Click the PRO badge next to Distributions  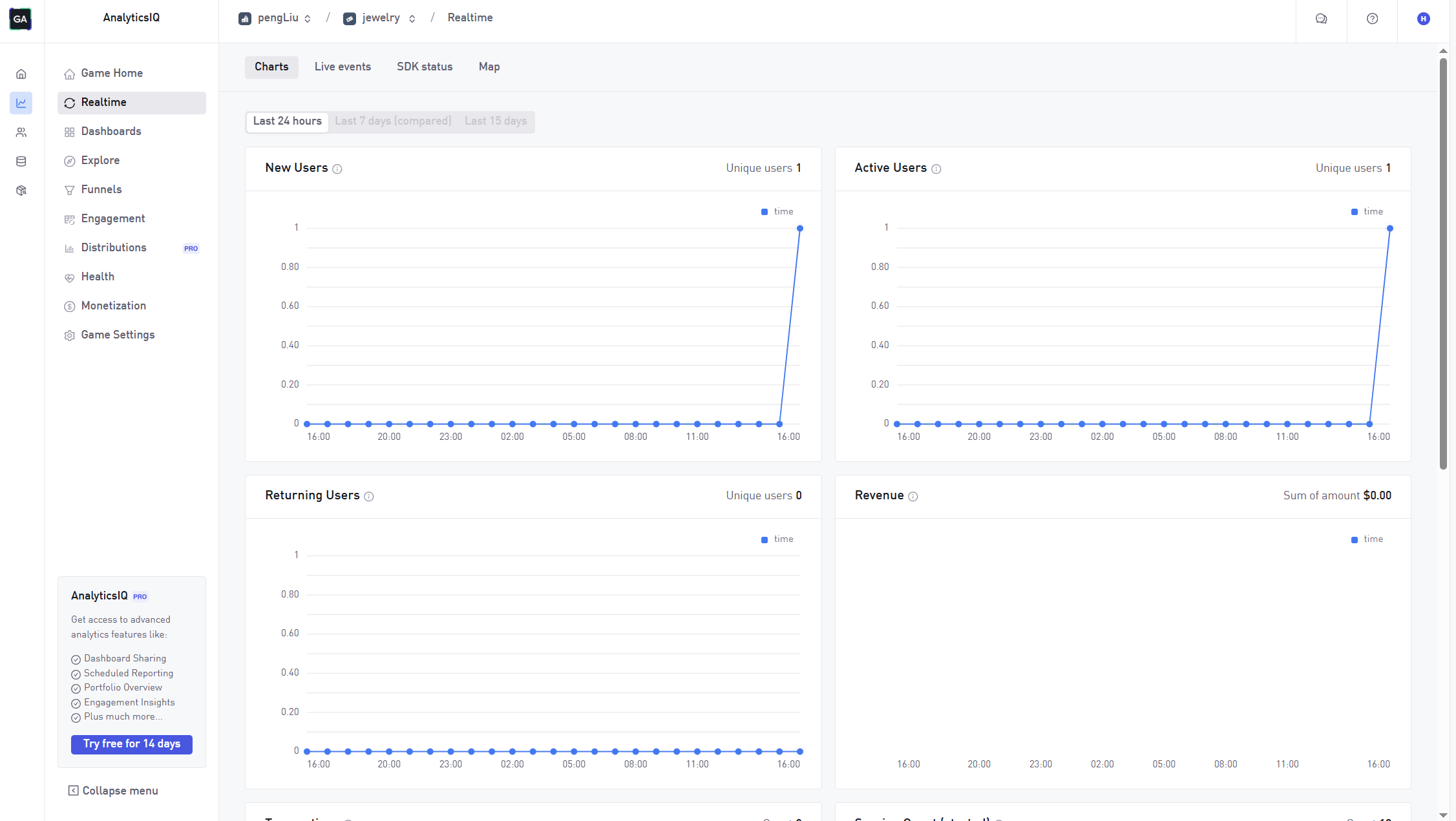click(191, 249)
